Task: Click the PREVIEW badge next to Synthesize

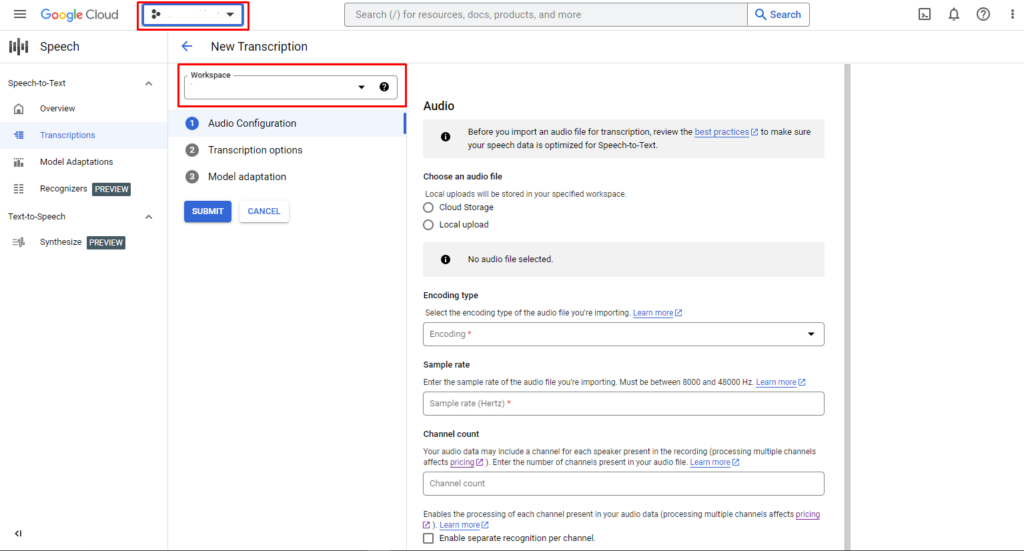Action: [106, 243]
